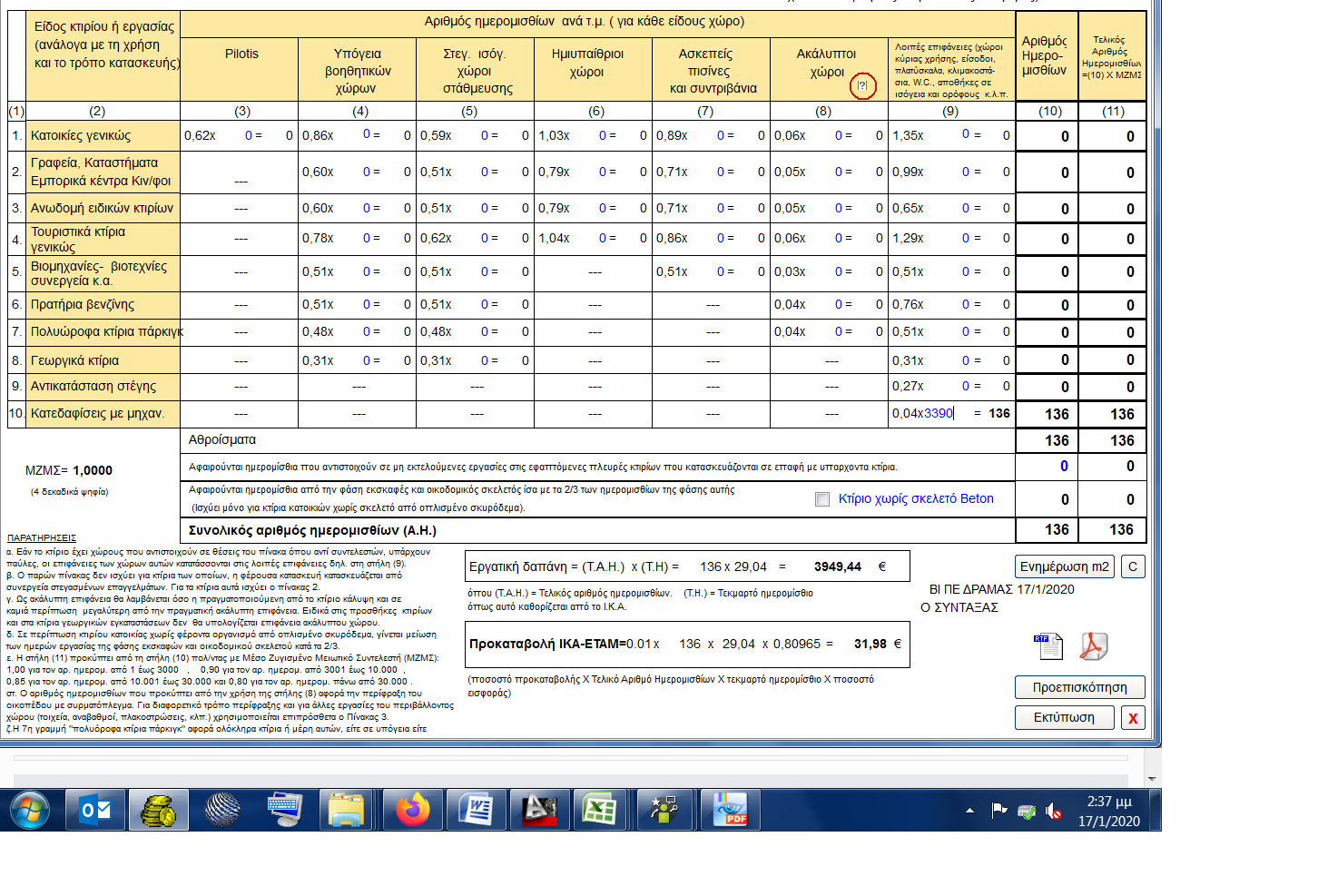Click the gold coins app taskbar icon
The height and width of the screenshot is (896, 1318).
159,809
